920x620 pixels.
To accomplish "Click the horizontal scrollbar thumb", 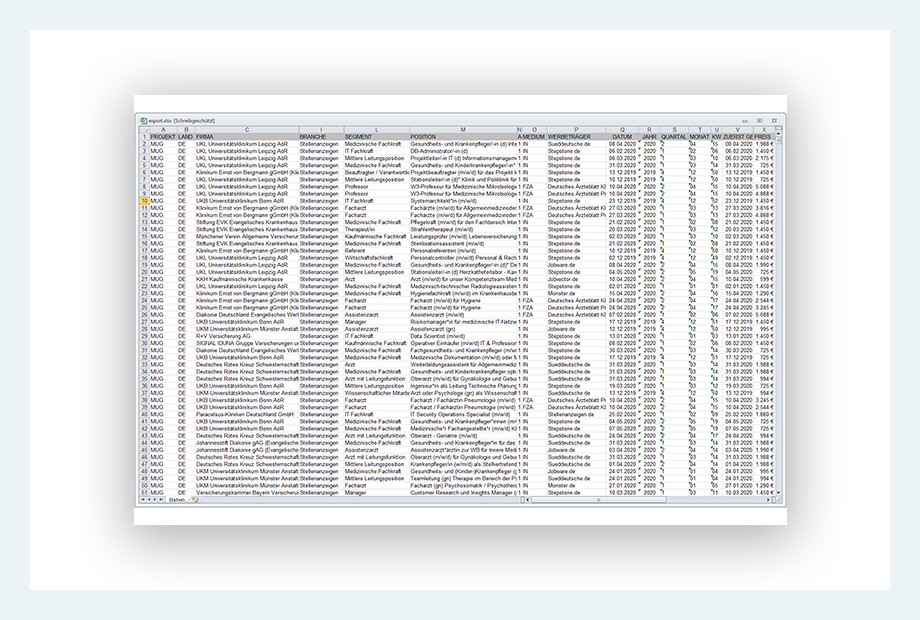I will [x=598, y=500].
